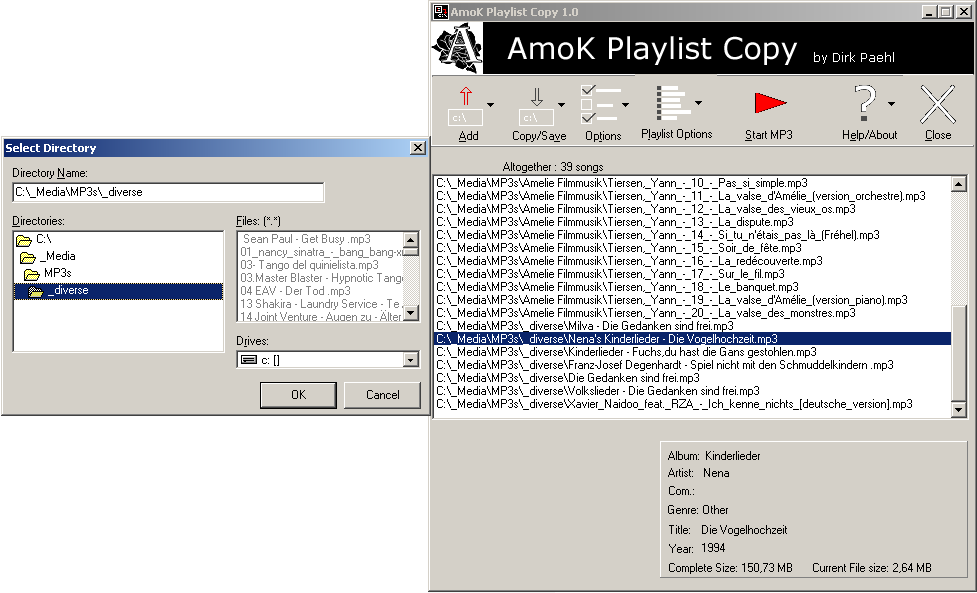This screenshot has width=977, height=593.
Task: Click the Help/About question mark icon
Action: 865,103
